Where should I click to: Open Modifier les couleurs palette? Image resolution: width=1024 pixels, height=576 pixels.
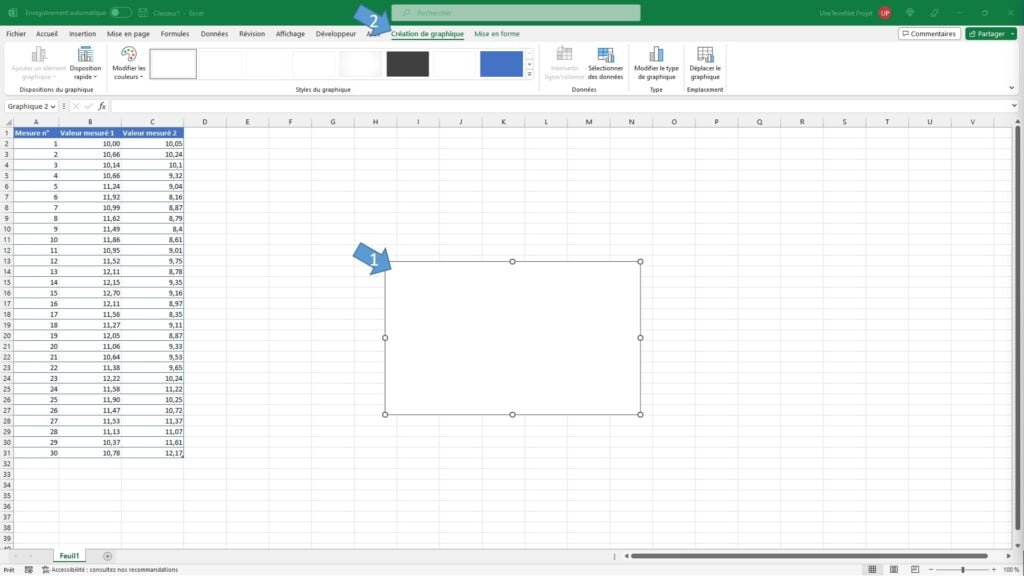[129, 63]
